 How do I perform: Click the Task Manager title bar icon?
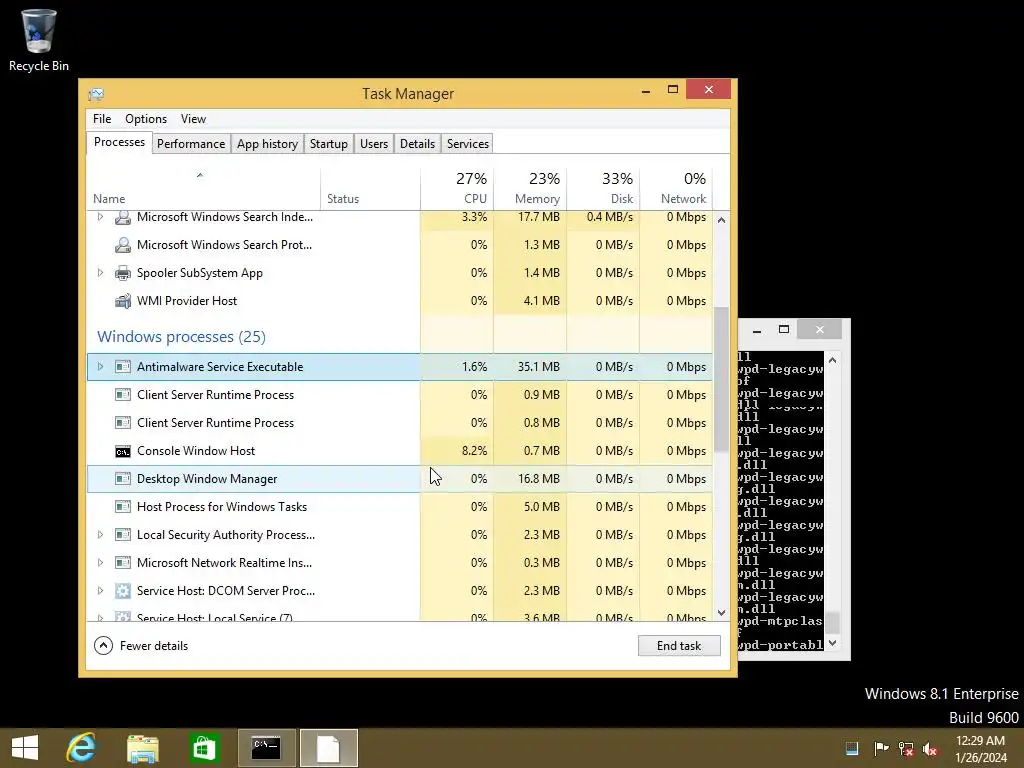point(96,94)
